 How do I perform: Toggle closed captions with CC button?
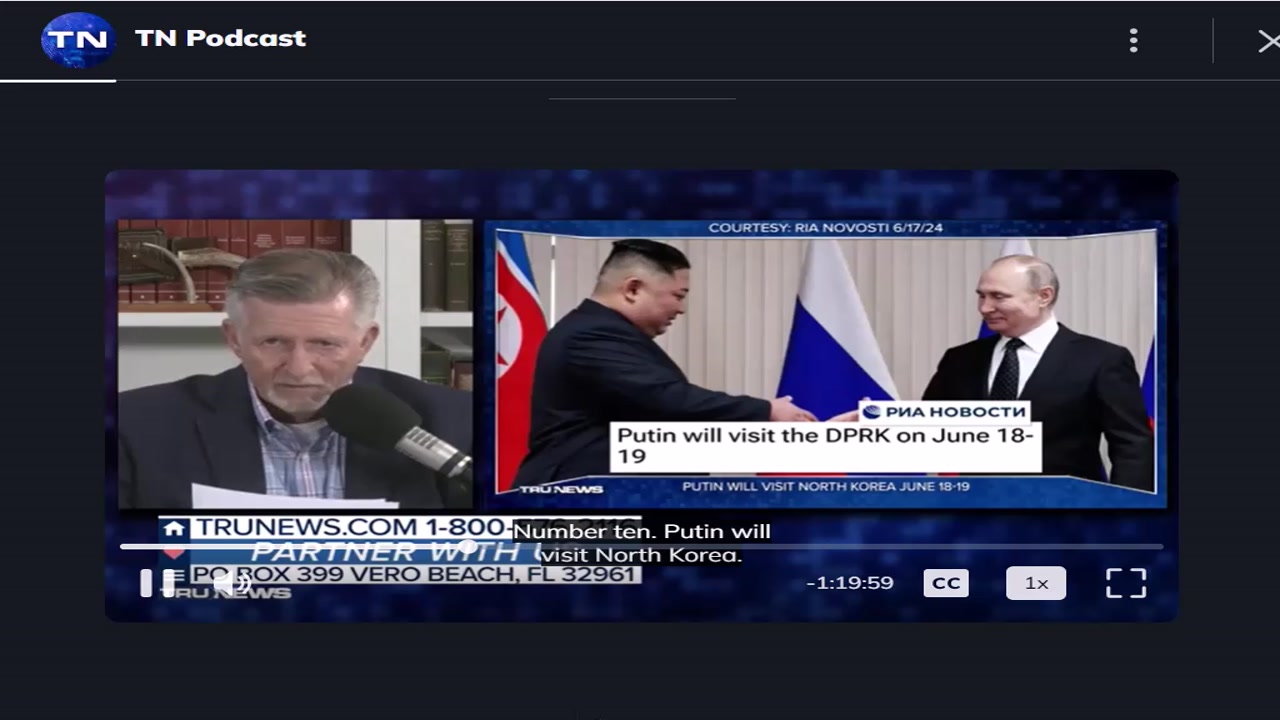tap(946, 583)
